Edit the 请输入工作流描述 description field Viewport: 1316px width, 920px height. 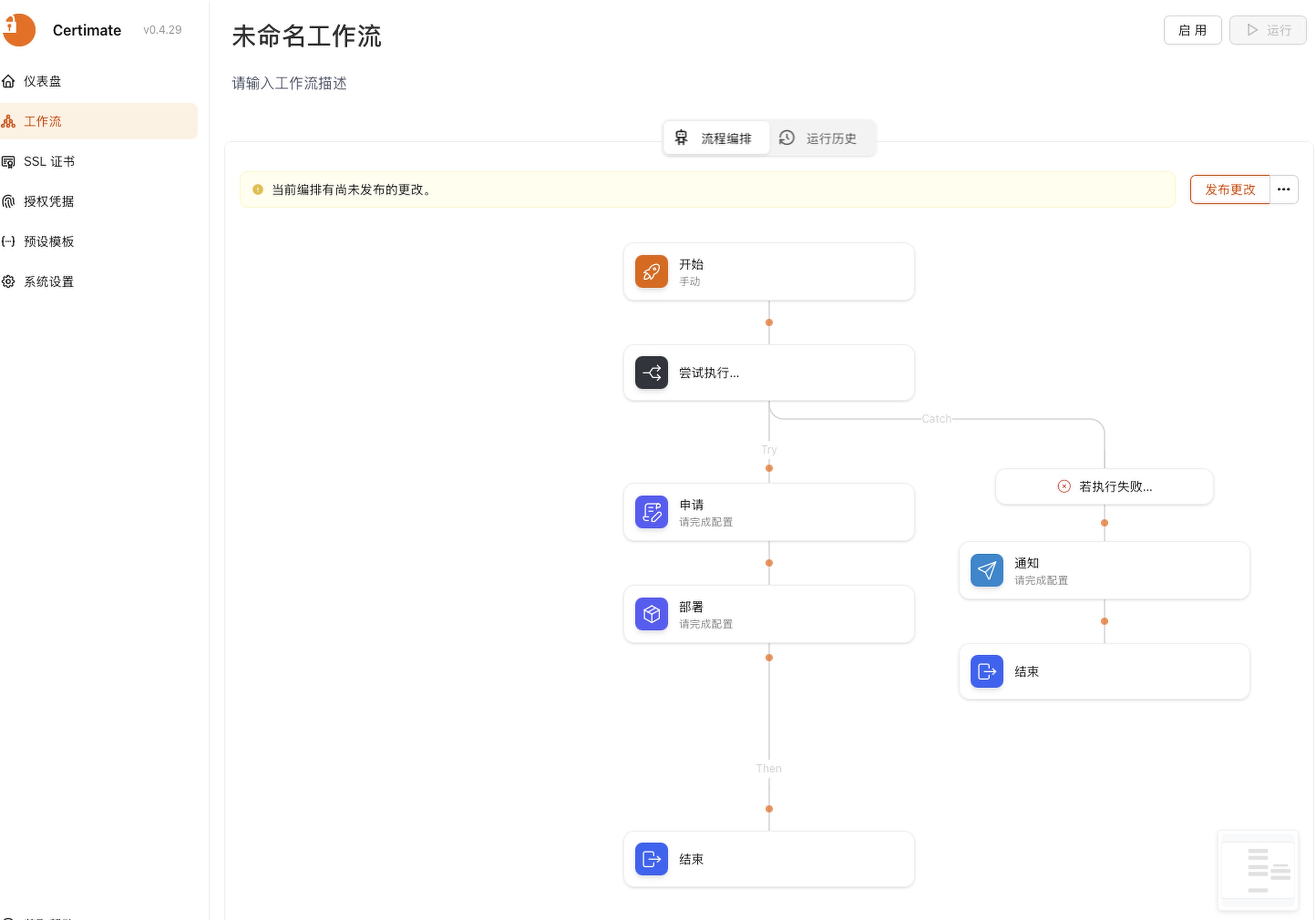(289, 84)
